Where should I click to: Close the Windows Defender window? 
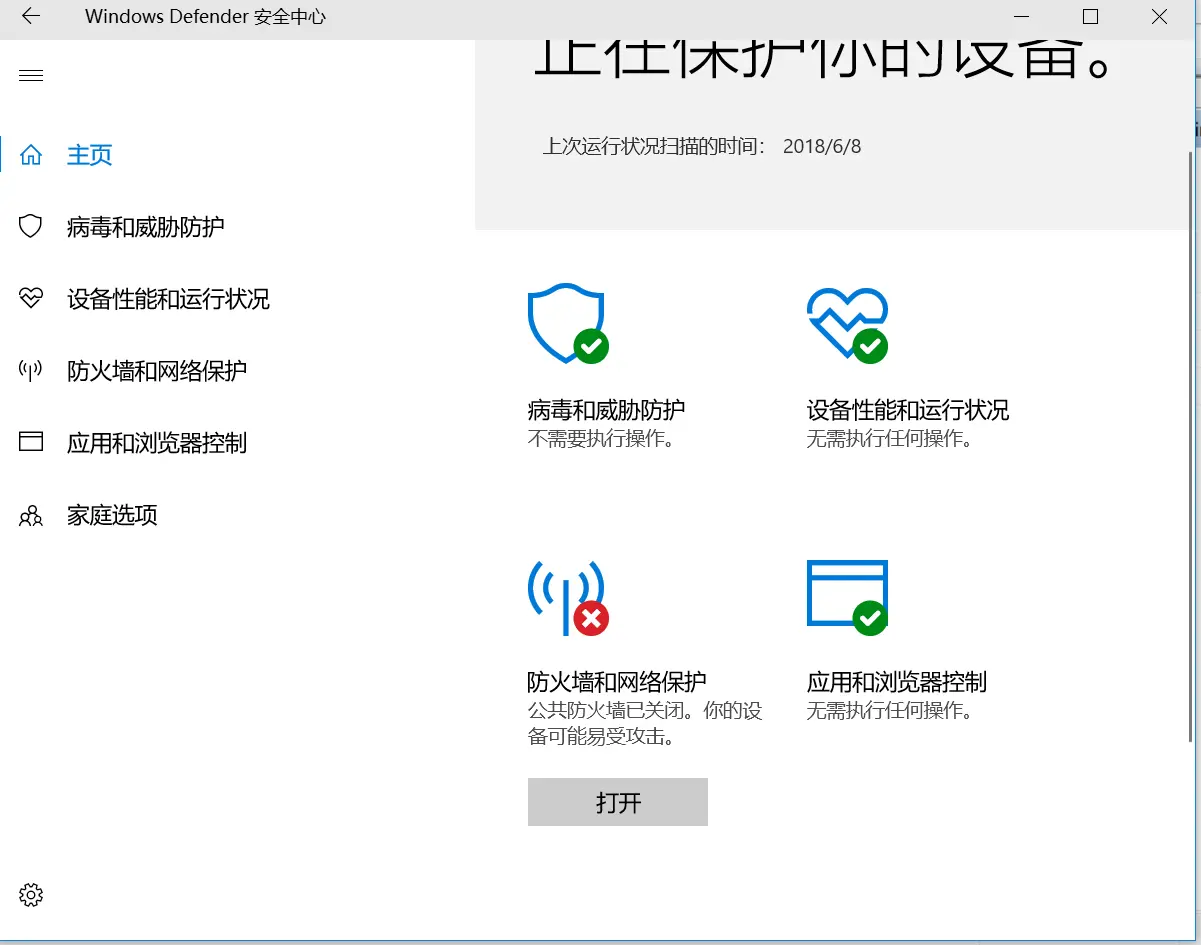tap(1159, 17)
